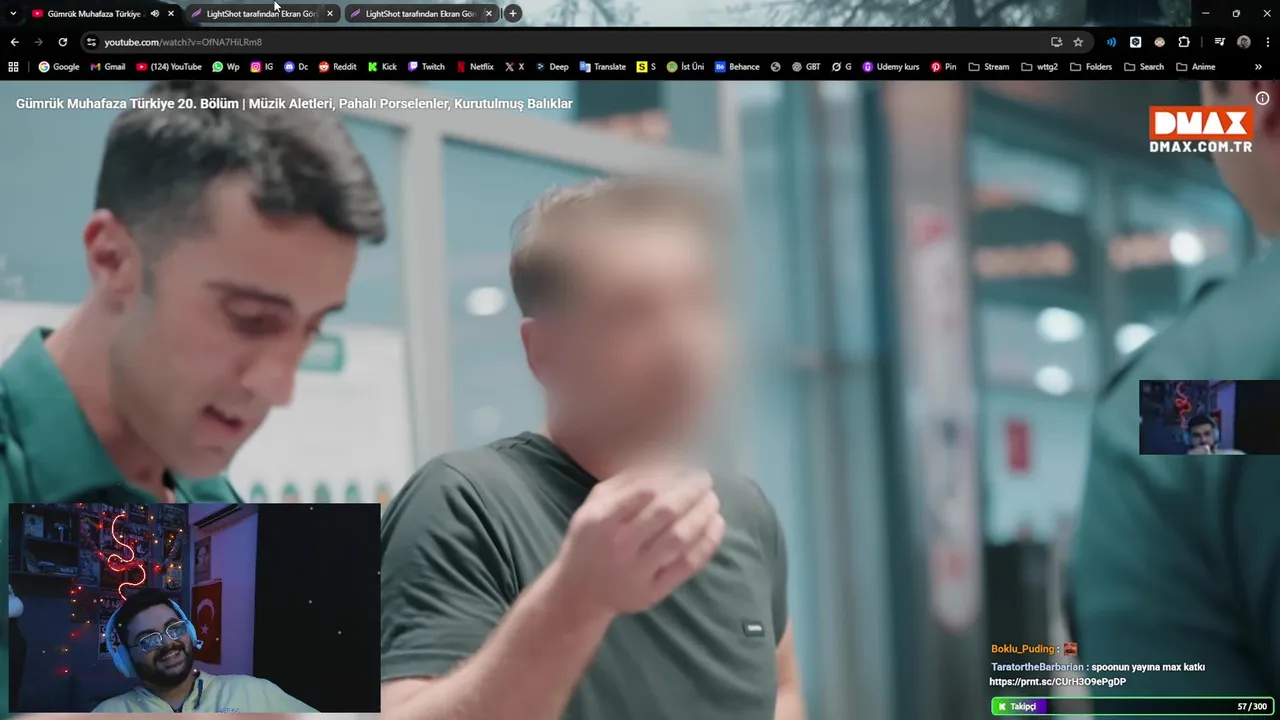Open the Udemy kurs bookmark

click(x=890, y=67)
